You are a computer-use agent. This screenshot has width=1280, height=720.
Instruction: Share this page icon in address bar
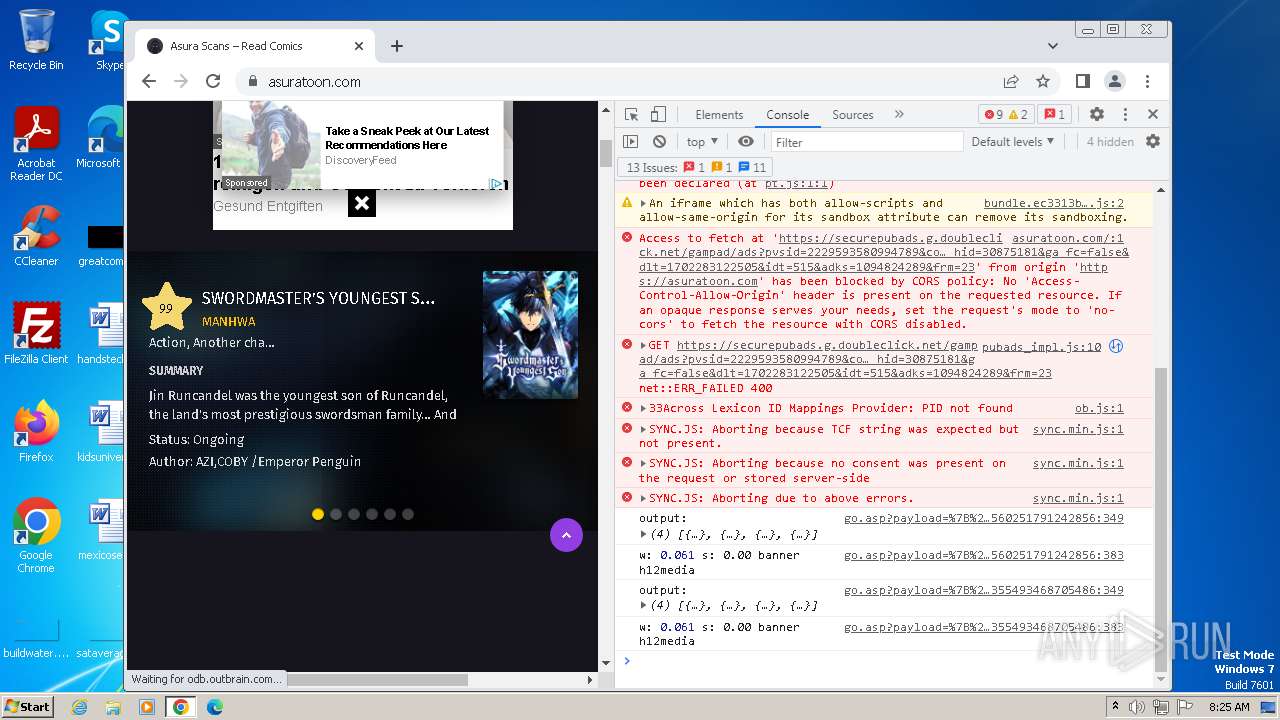[x=1011, y=82]
